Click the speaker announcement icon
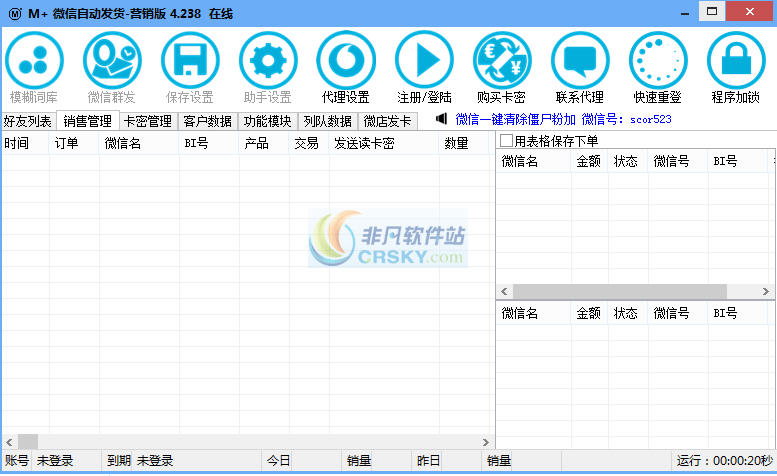The width and height of the screenshot is (777, 476). 441,119
